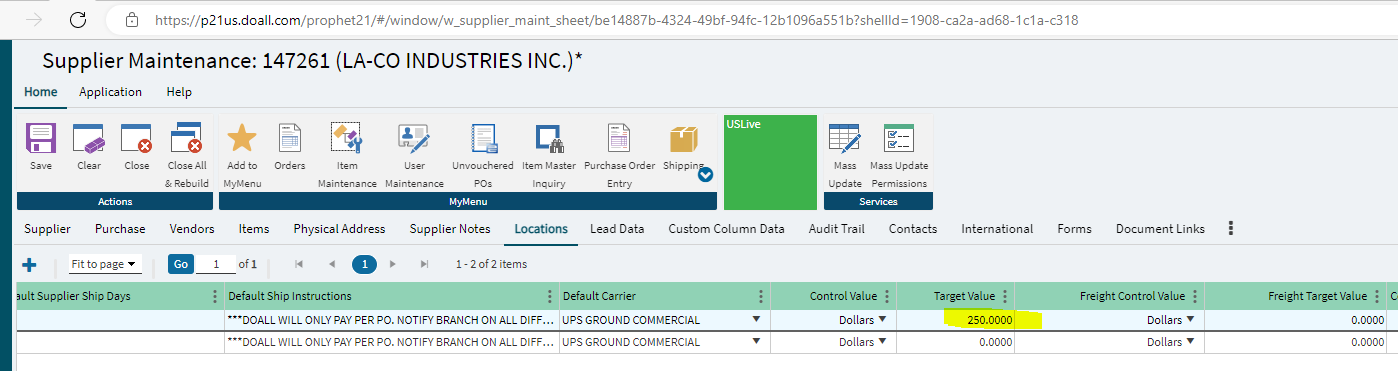Open Control Value Dollars dropdown, second row

(x=882, y=342)
